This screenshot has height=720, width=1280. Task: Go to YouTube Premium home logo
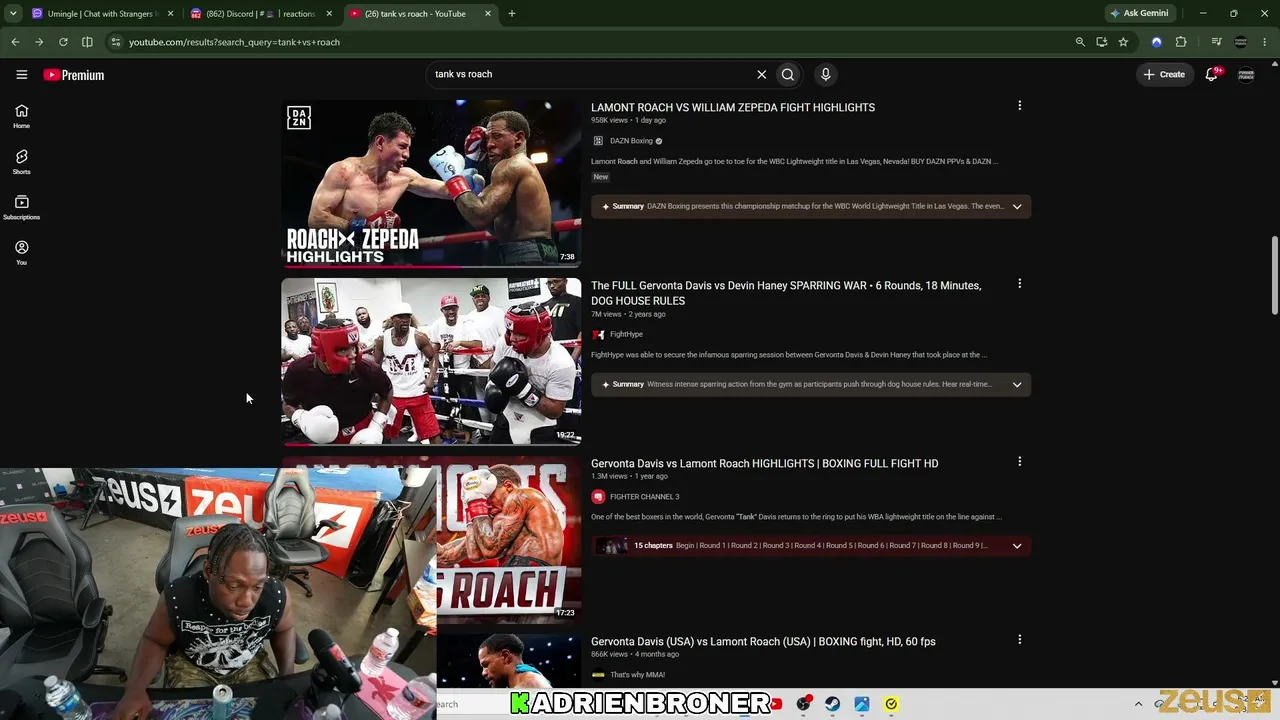point(74,75)
